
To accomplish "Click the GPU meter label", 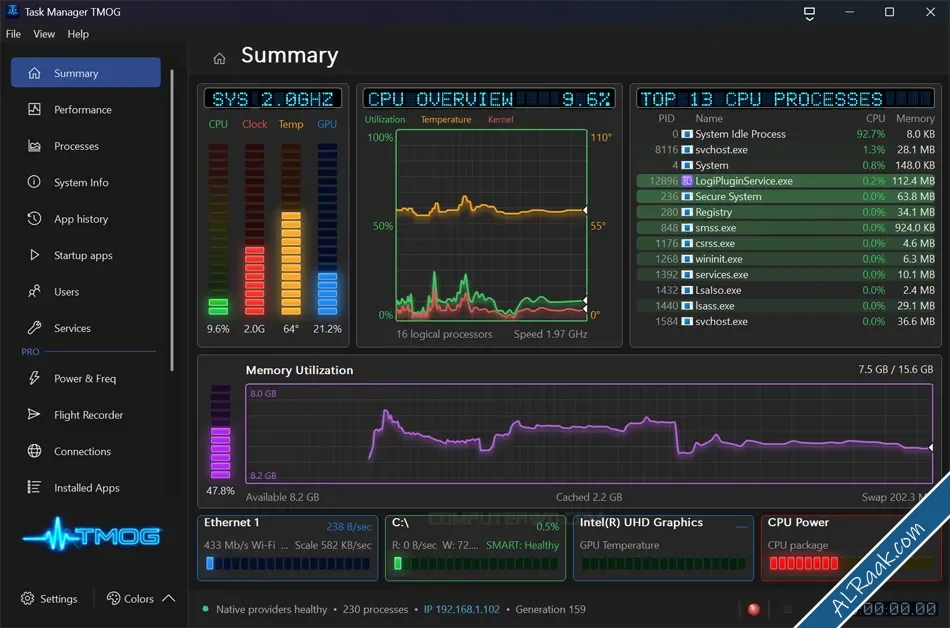I will tap(327, 124).
